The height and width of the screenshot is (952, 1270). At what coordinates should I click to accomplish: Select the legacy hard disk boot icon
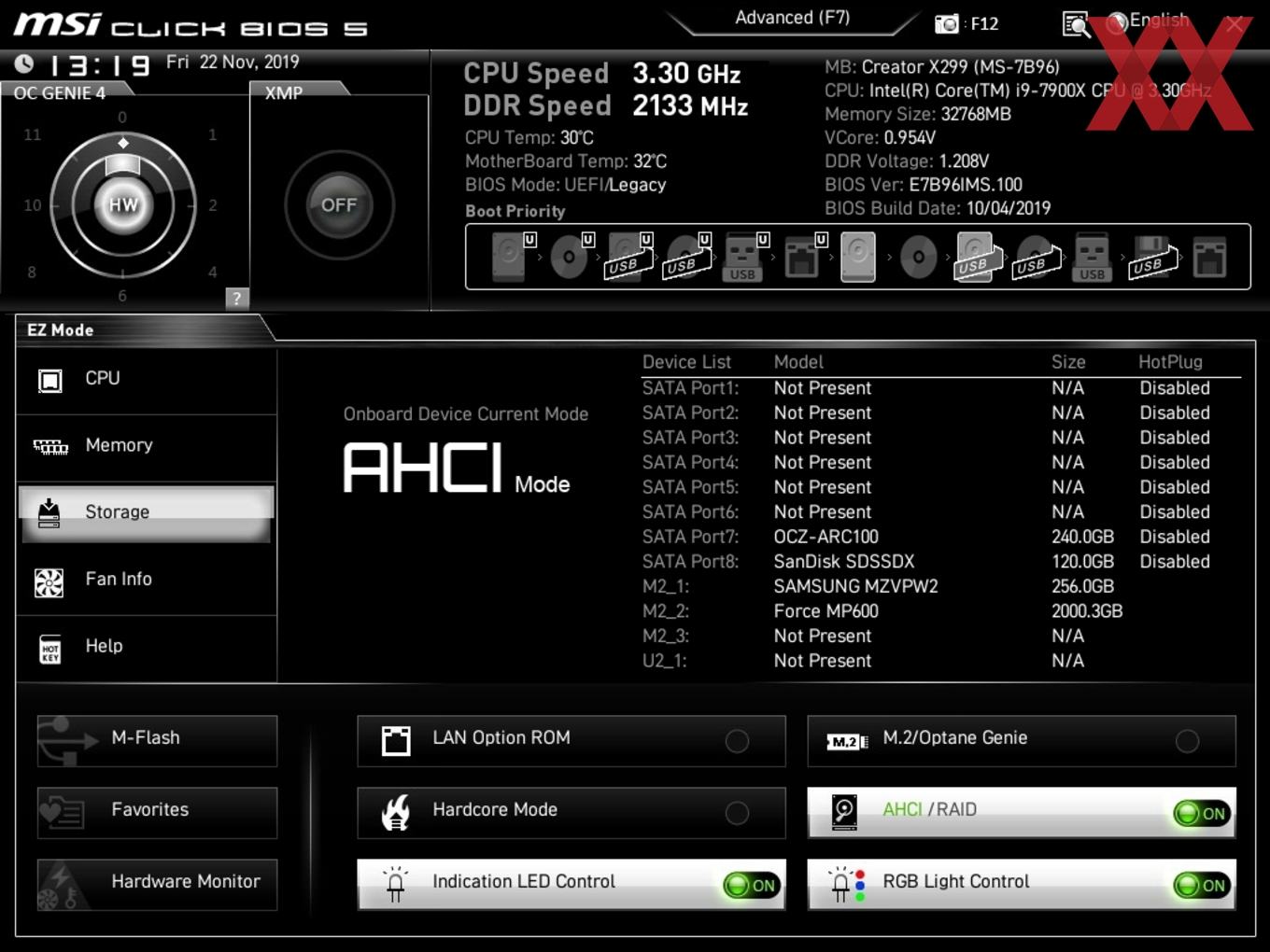pos(857,257)
